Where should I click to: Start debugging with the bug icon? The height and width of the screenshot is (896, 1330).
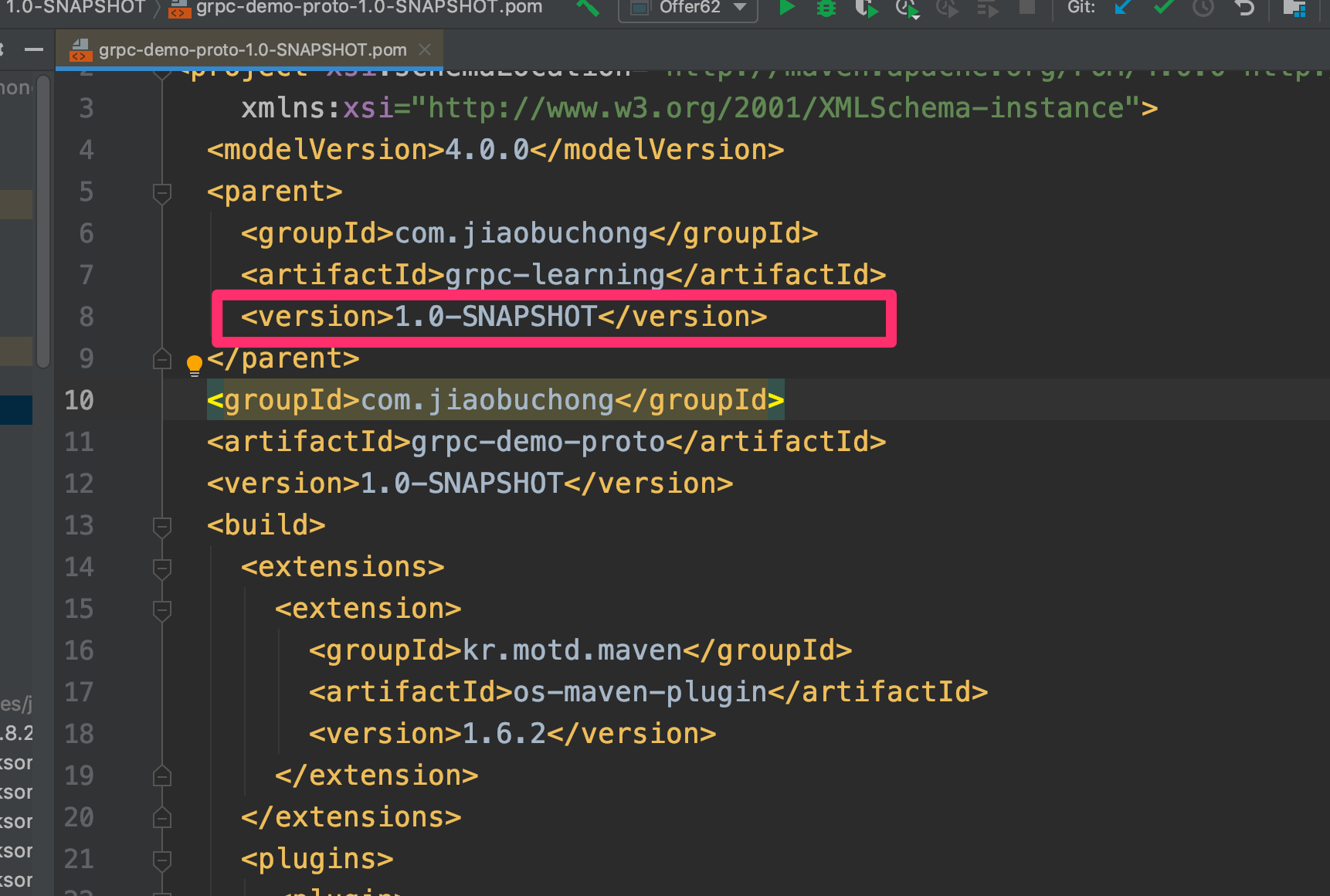point(826,8)
